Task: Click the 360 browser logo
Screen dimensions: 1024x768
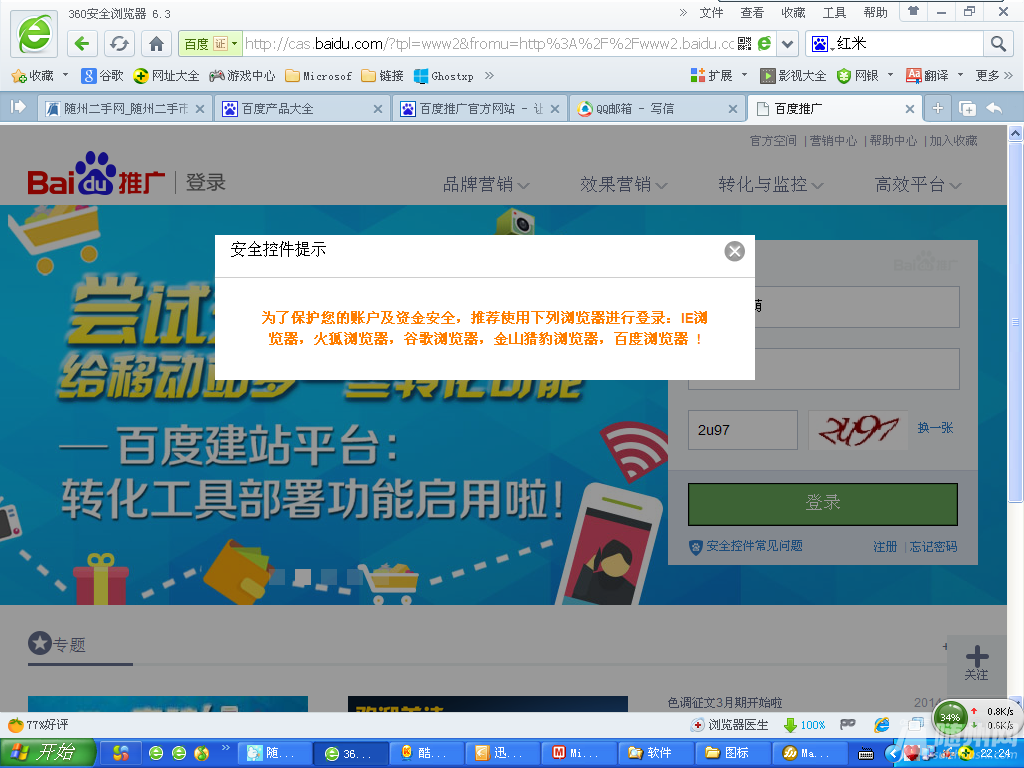Action: (x=35, y=33)
